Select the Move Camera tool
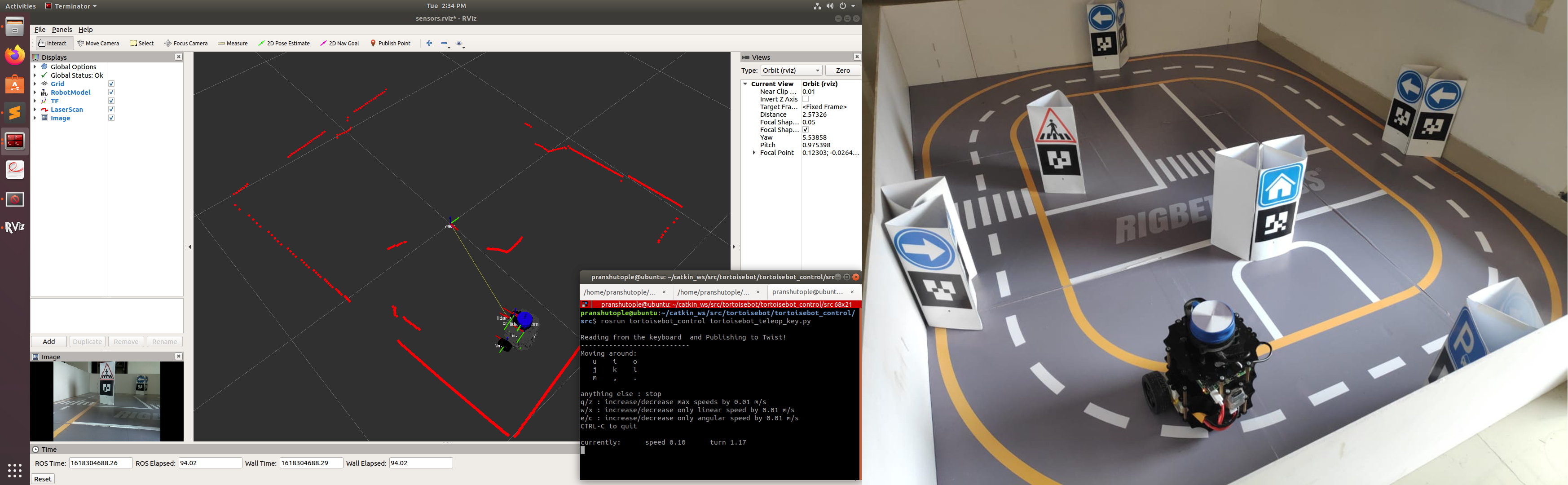Viewport: 1568px width, 485px height. 98,43
